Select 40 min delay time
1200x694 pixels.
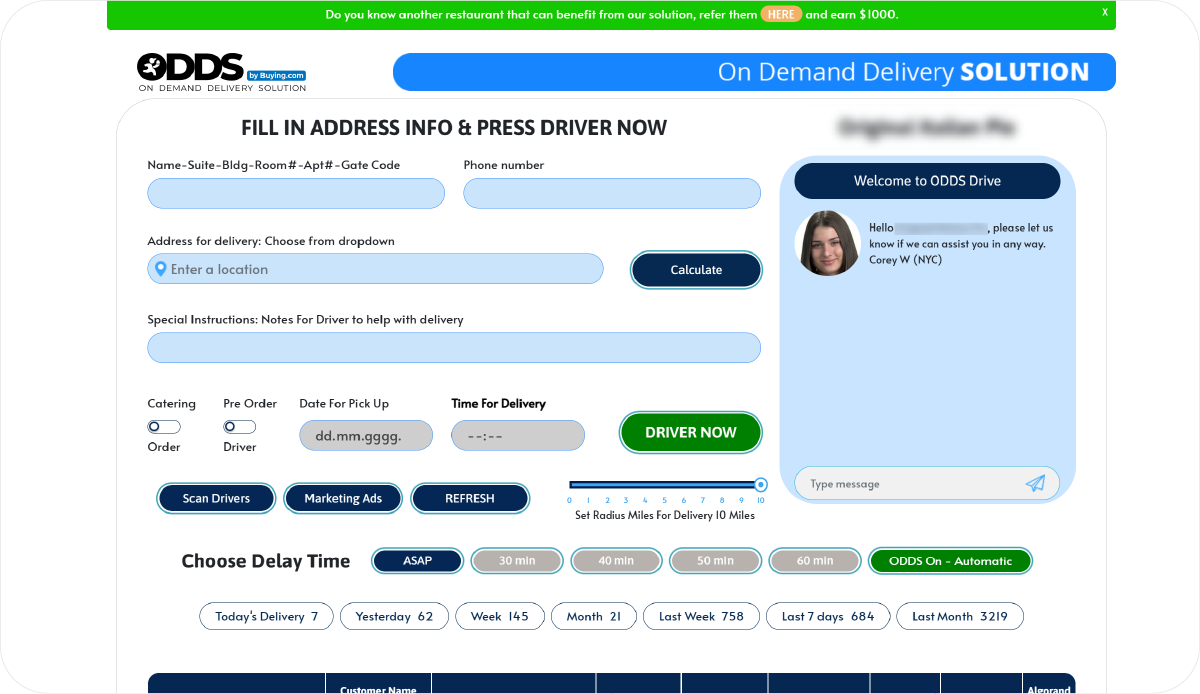click(616, 561)
